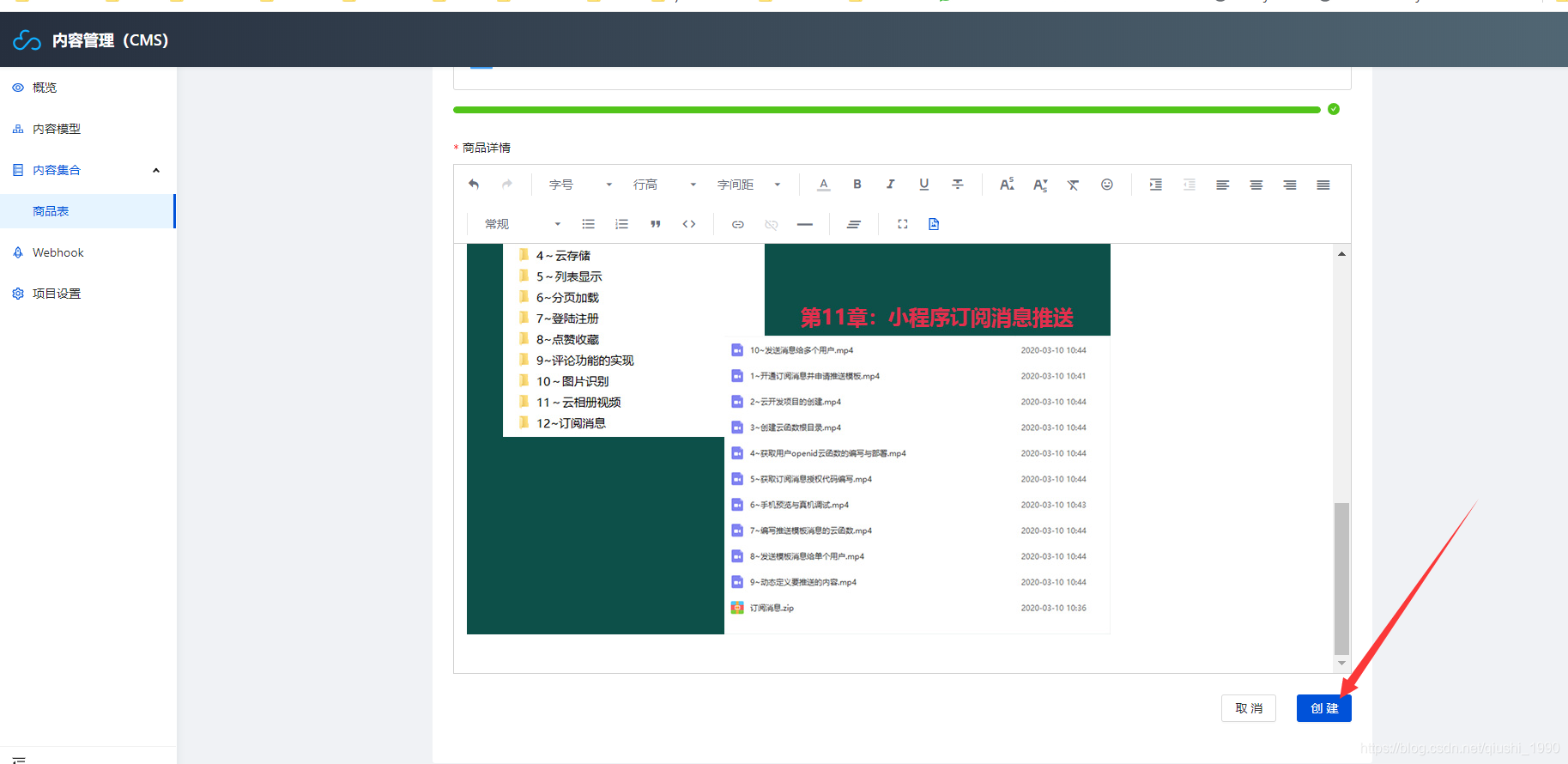Image resolution: width=1568 pixels, height=764 pixels.
Task: Insert a blockquote using the quote icon
Action: point(656,224)
